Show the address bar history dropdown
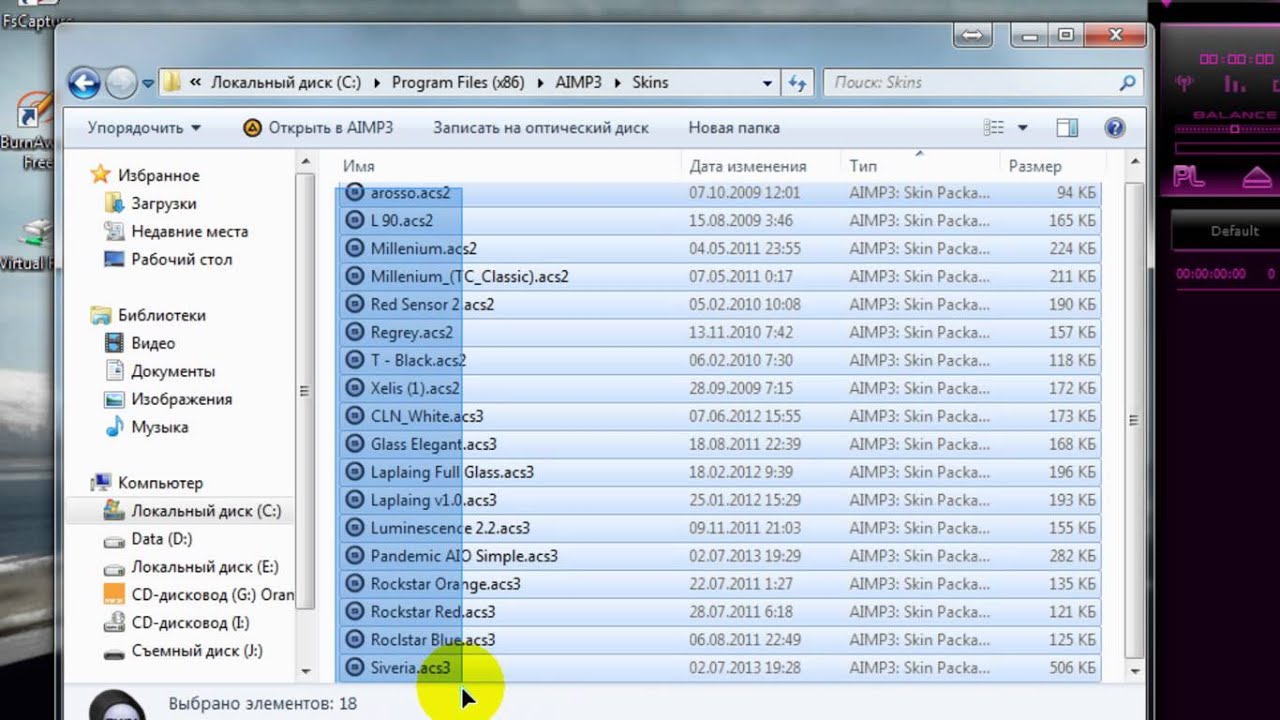 [768, 83]
